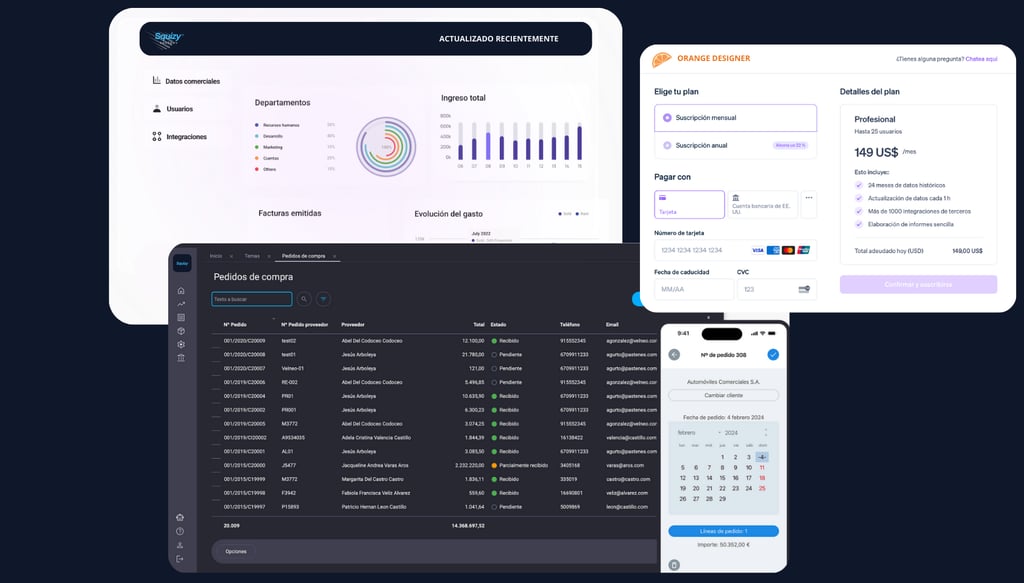The width and height of the screenshot is (1024, 583).
Task: Click the trash icon at phone bottom
Action: (674, 565)
